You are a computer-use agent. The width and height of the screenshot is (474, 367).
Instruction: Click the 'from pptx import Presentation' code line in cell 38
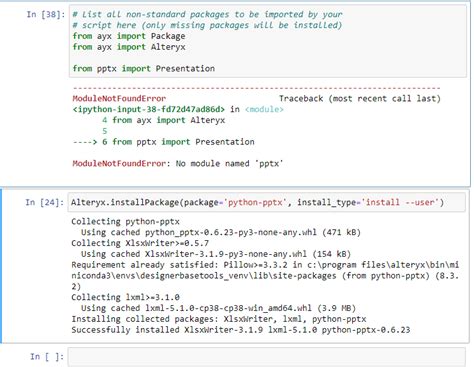144,69
